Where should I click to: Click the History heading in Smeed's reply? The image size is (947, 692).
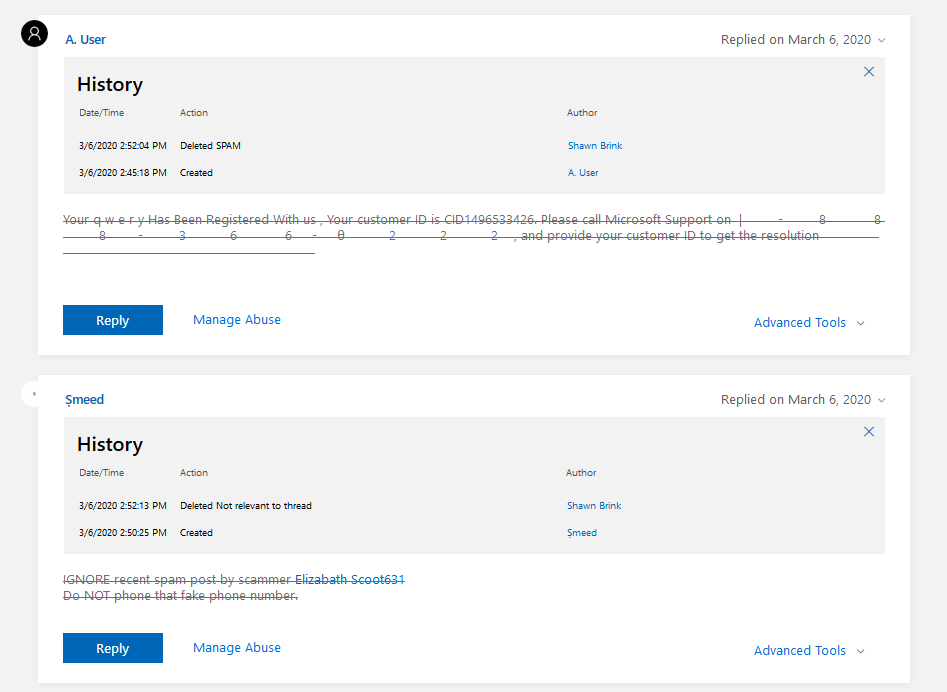[110, 444]
